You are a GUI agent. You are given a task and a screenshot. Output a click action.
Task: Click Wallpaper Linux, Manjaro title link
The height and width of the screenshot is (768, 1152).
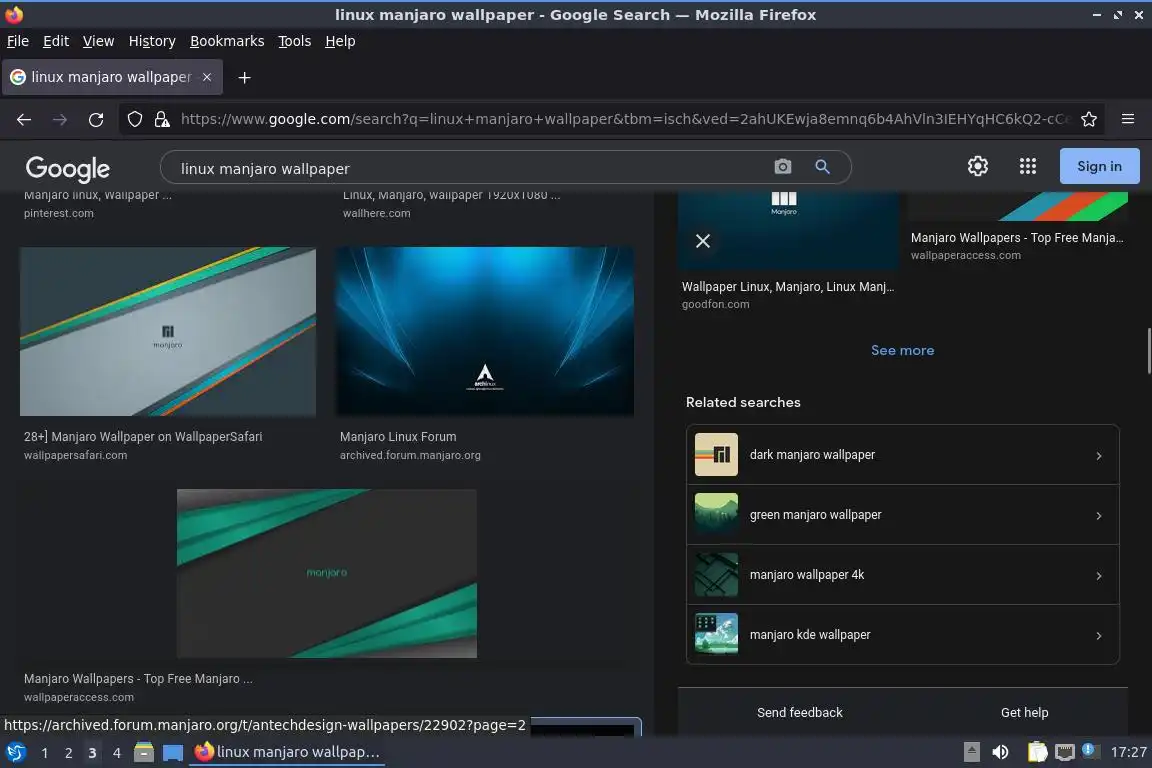coord(788,287)
